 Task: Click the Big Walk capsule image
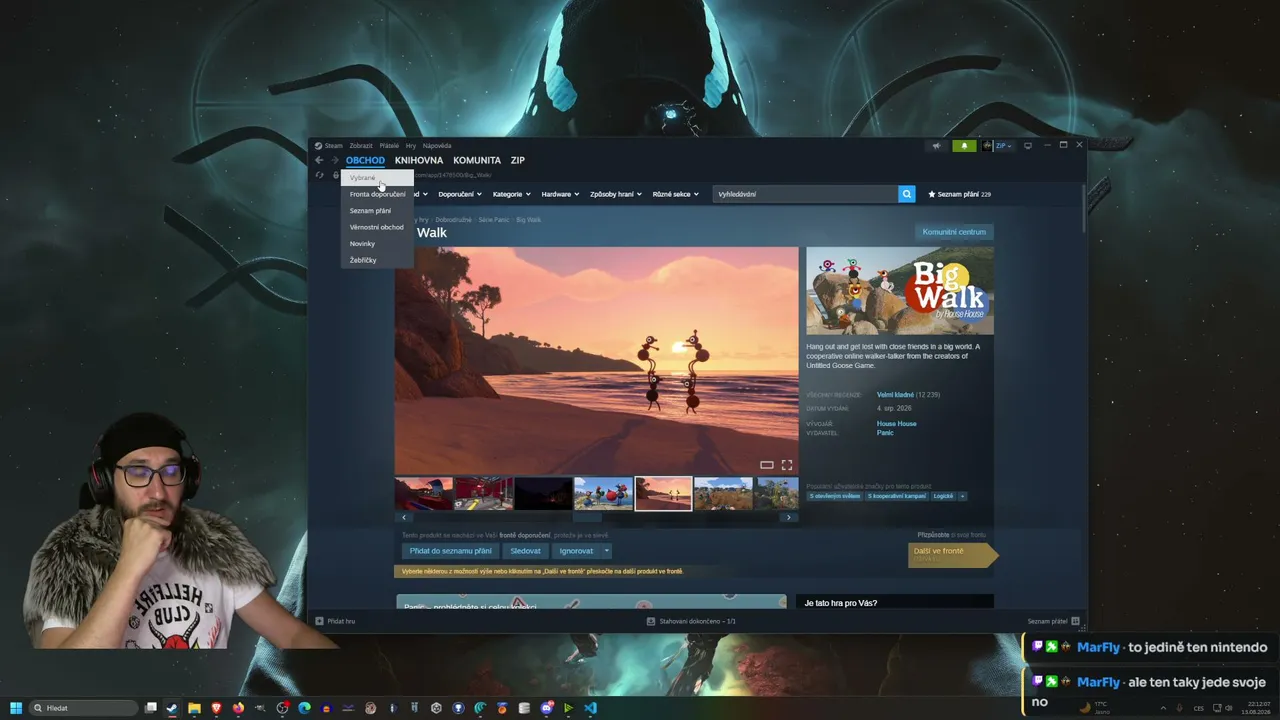(900, 291)
